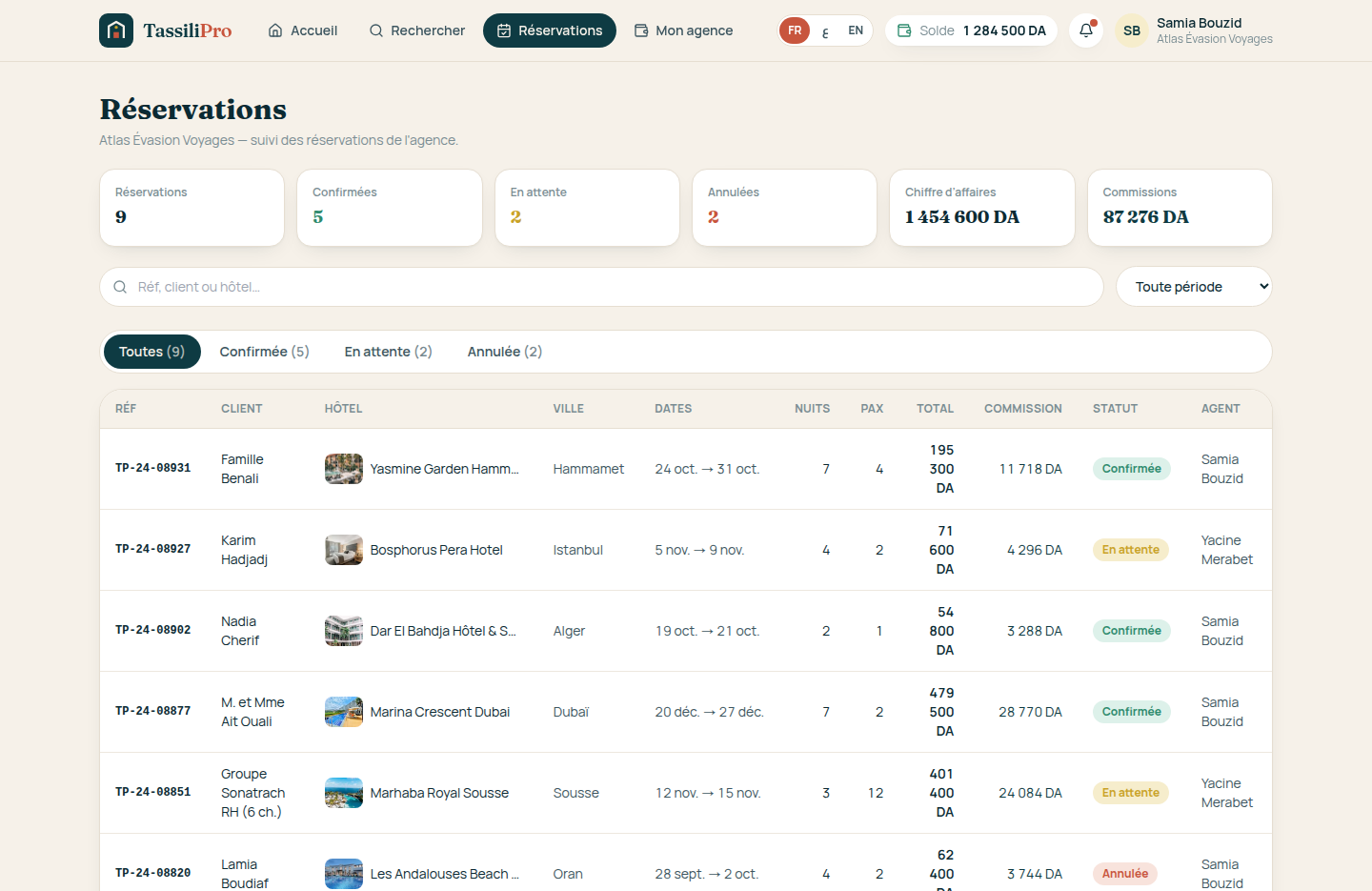This screenshot has width=1372, height=891.
Task: Click the Samia Bouzid profile name
Action: (x=1200, y=23)
